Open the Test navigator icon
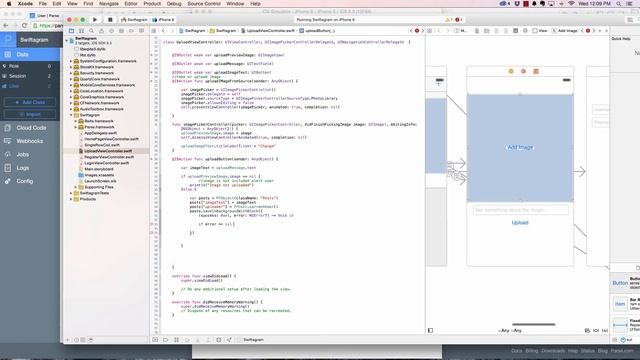The height and width of the screenshot is (360, 640). pos(111,31)
